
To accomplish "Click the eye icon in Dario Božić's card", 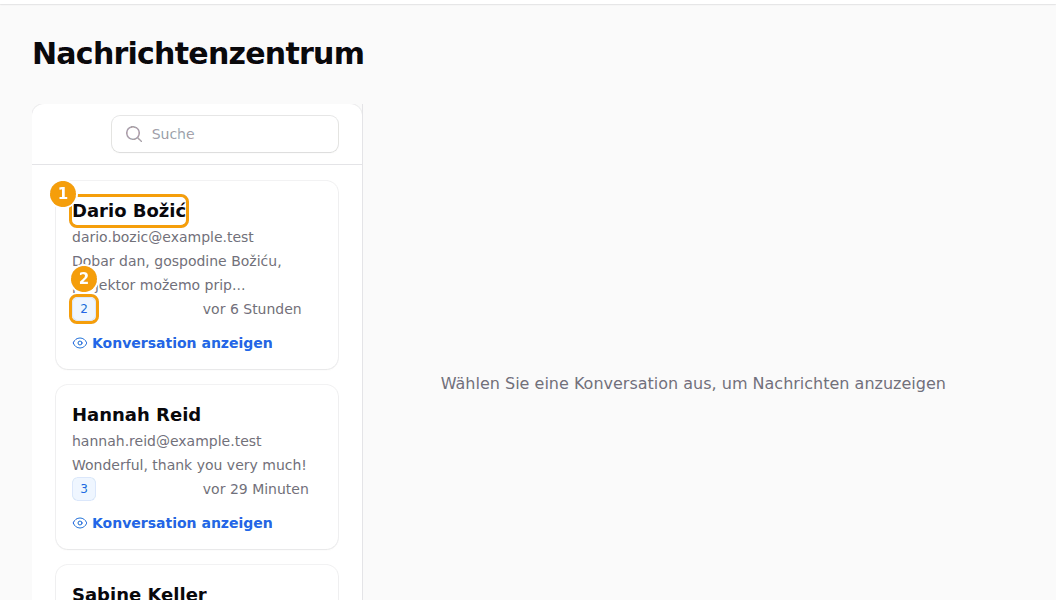I will [x=79, y=343].
